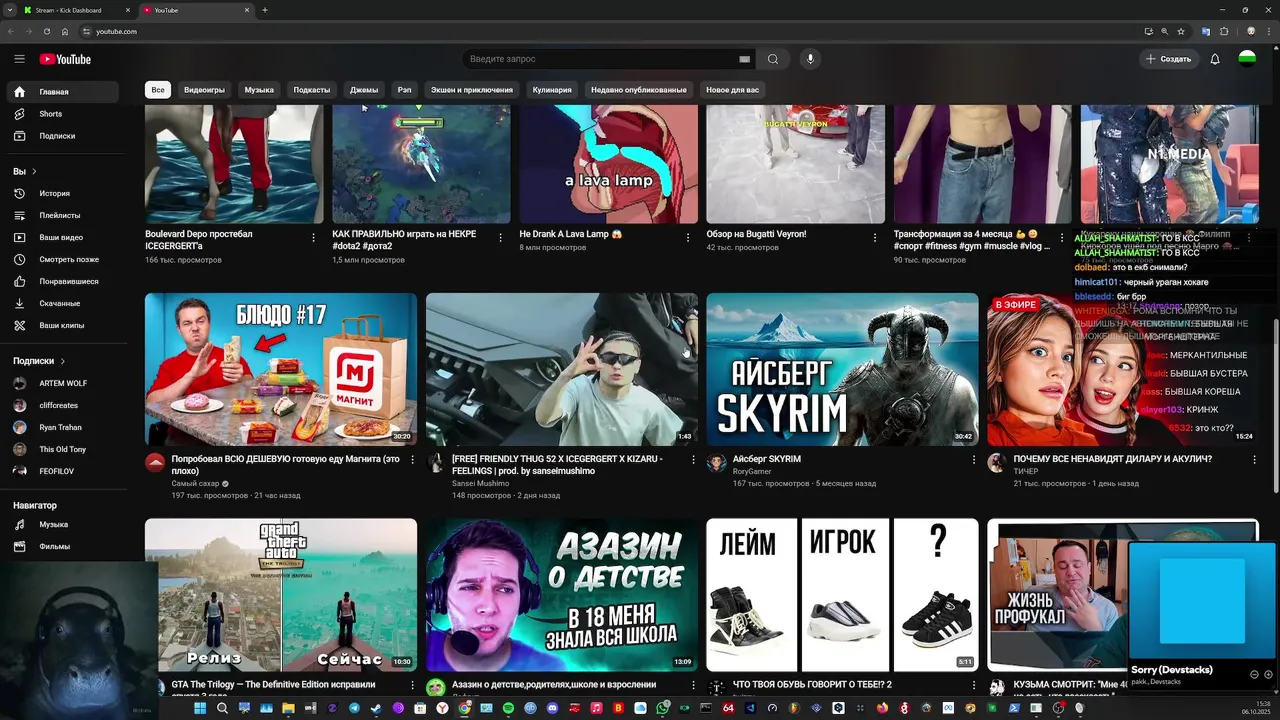Image resolution: width=1280 pixels, height=720 pixels.
Task: Open Понравившиеся in the sidebar
Action: 64,281
